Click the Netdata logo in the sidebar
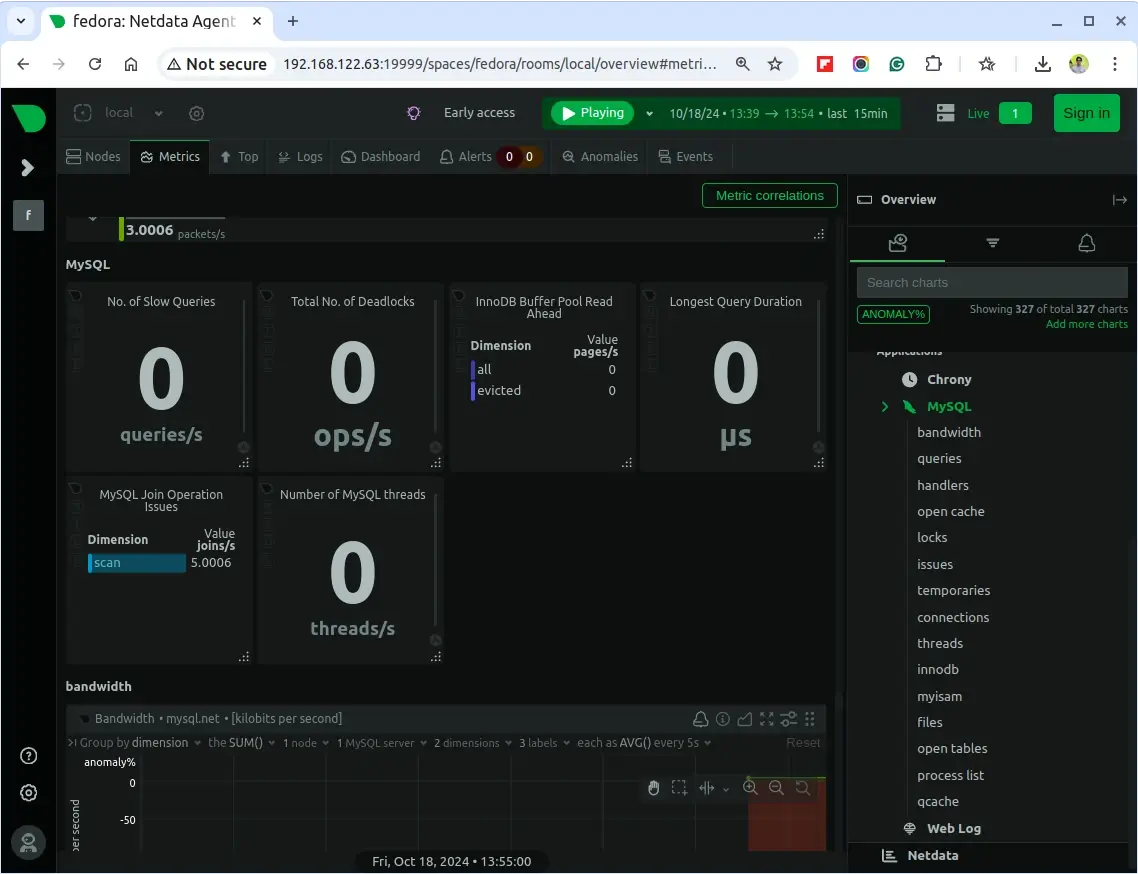 [x=29, y=117]
